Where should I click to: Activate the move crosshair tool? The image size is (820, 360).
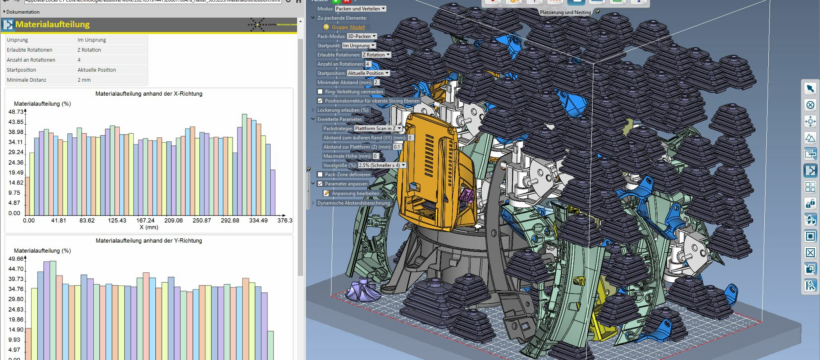(x=810, y=121)
